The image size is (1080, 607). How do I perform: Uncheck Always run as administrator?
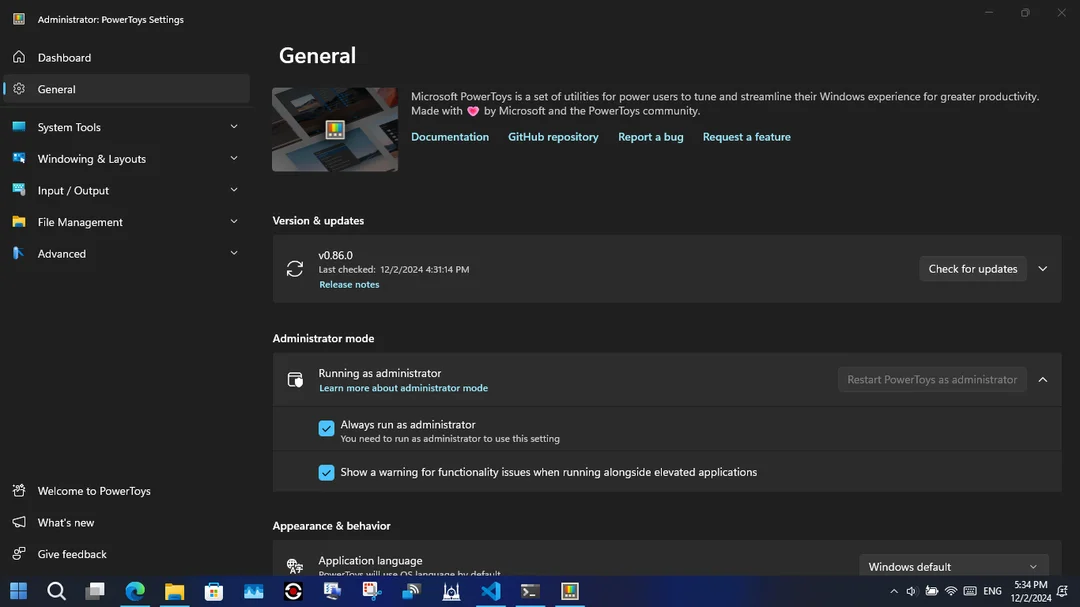click(326, 429)
